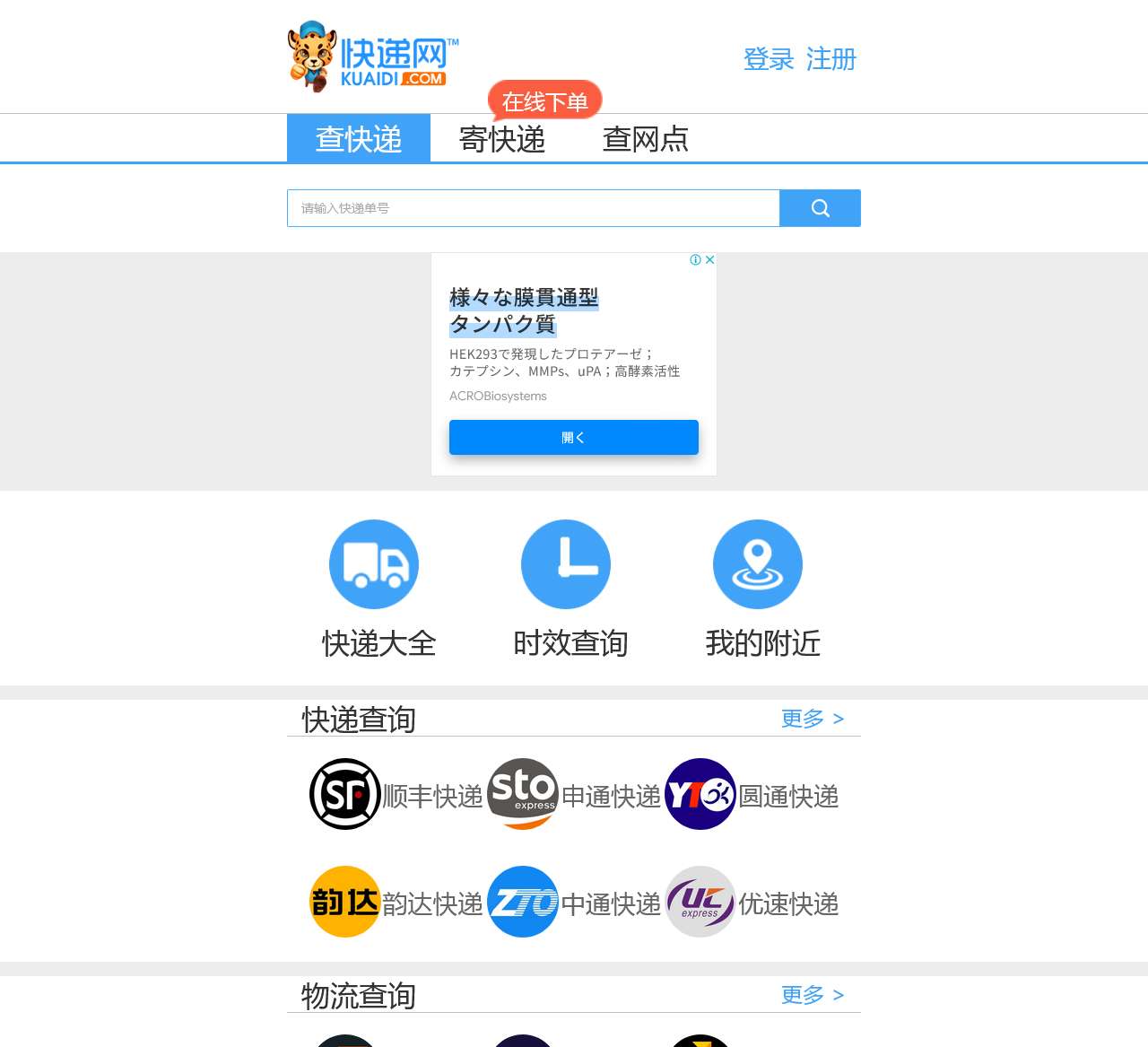The height and width of the screenshot is (1047, 1148).
Task: Click the YTO 圆通 logo icon
Action: (x=700, y=794)
